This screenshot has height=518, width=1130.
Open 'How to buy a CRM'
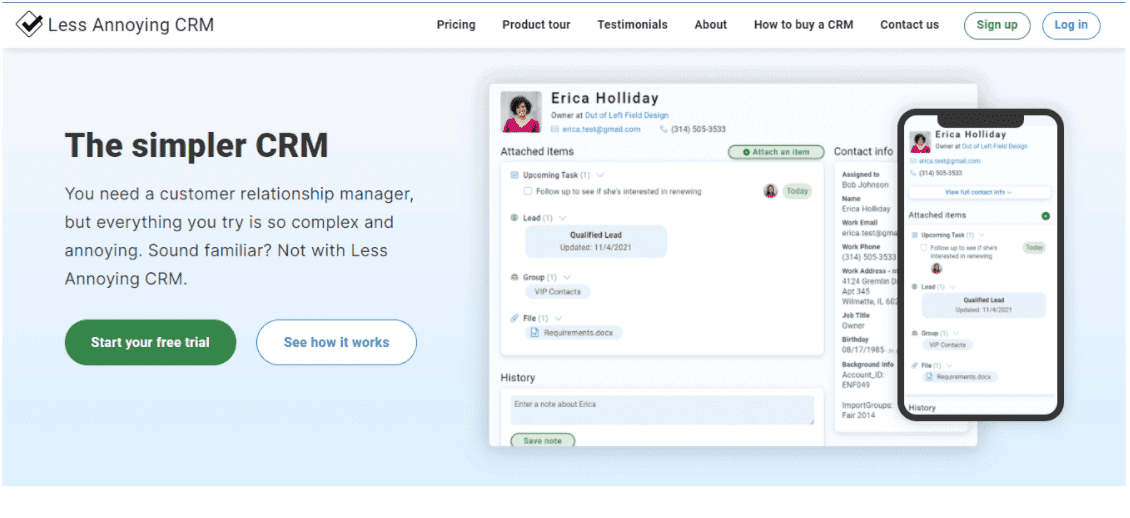pos(804,24)
